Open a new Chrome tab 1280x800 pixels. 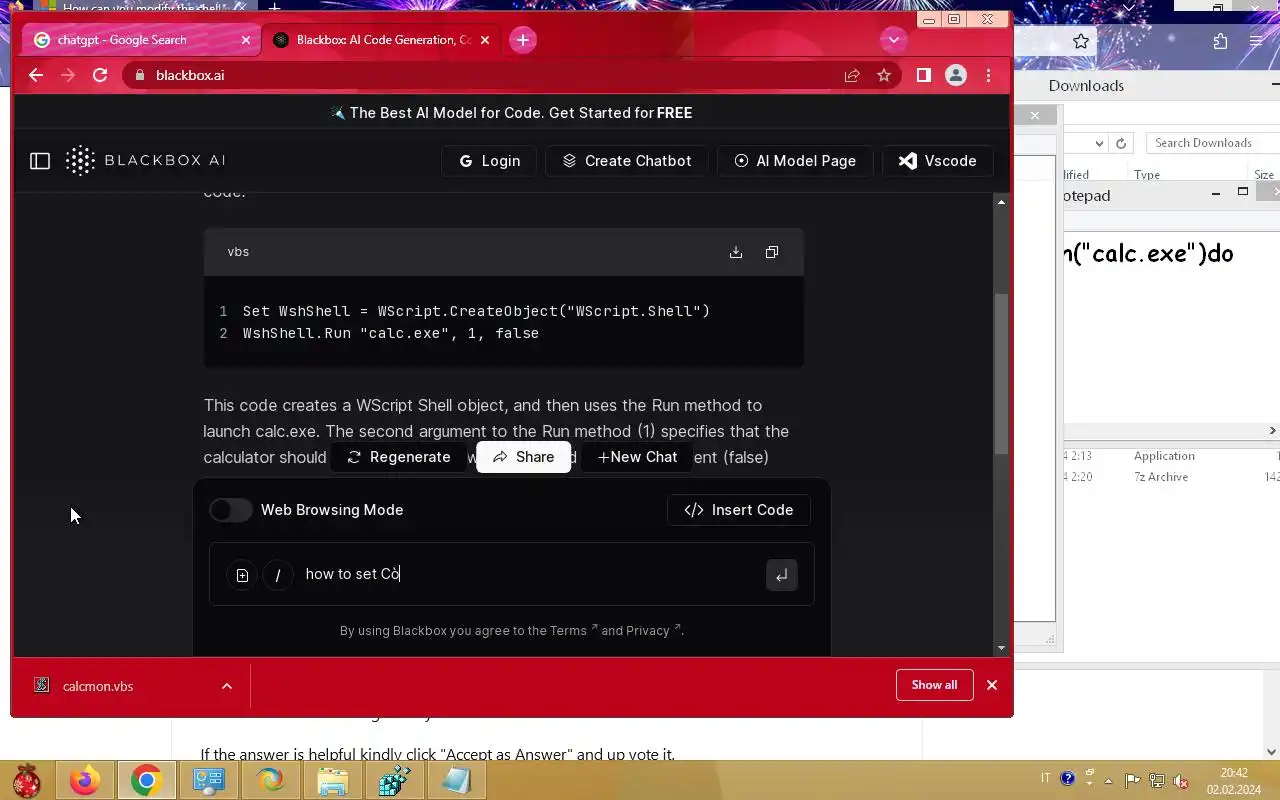pos(522,40)
